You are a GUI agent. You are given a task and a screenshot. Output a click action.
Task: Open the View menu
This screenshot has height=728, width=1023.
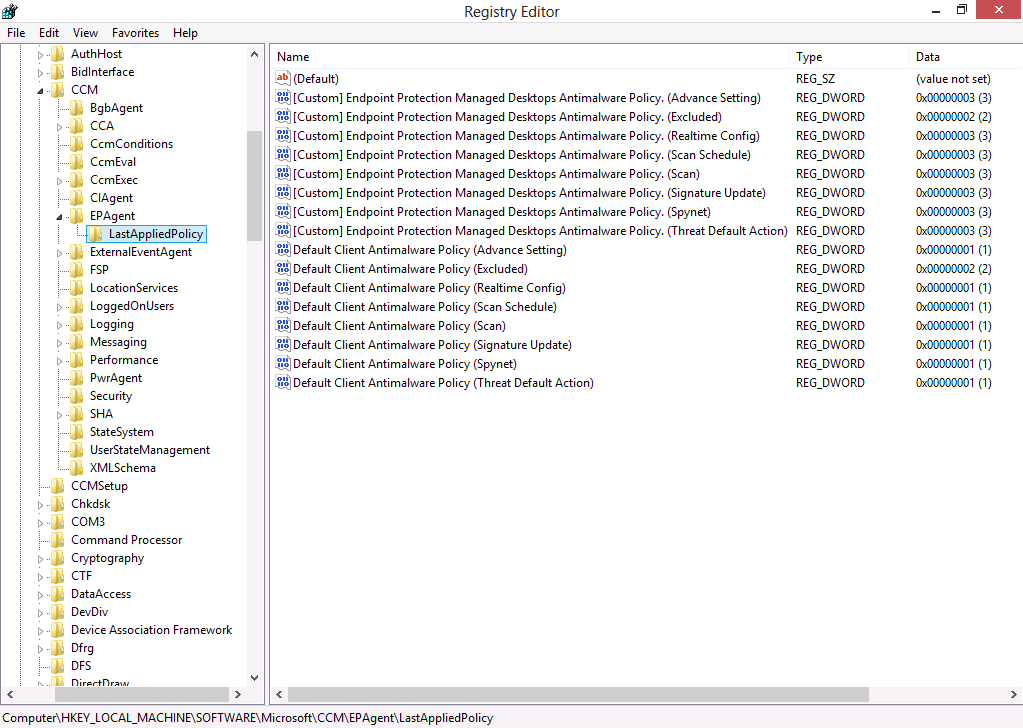[x=85, y=33]
